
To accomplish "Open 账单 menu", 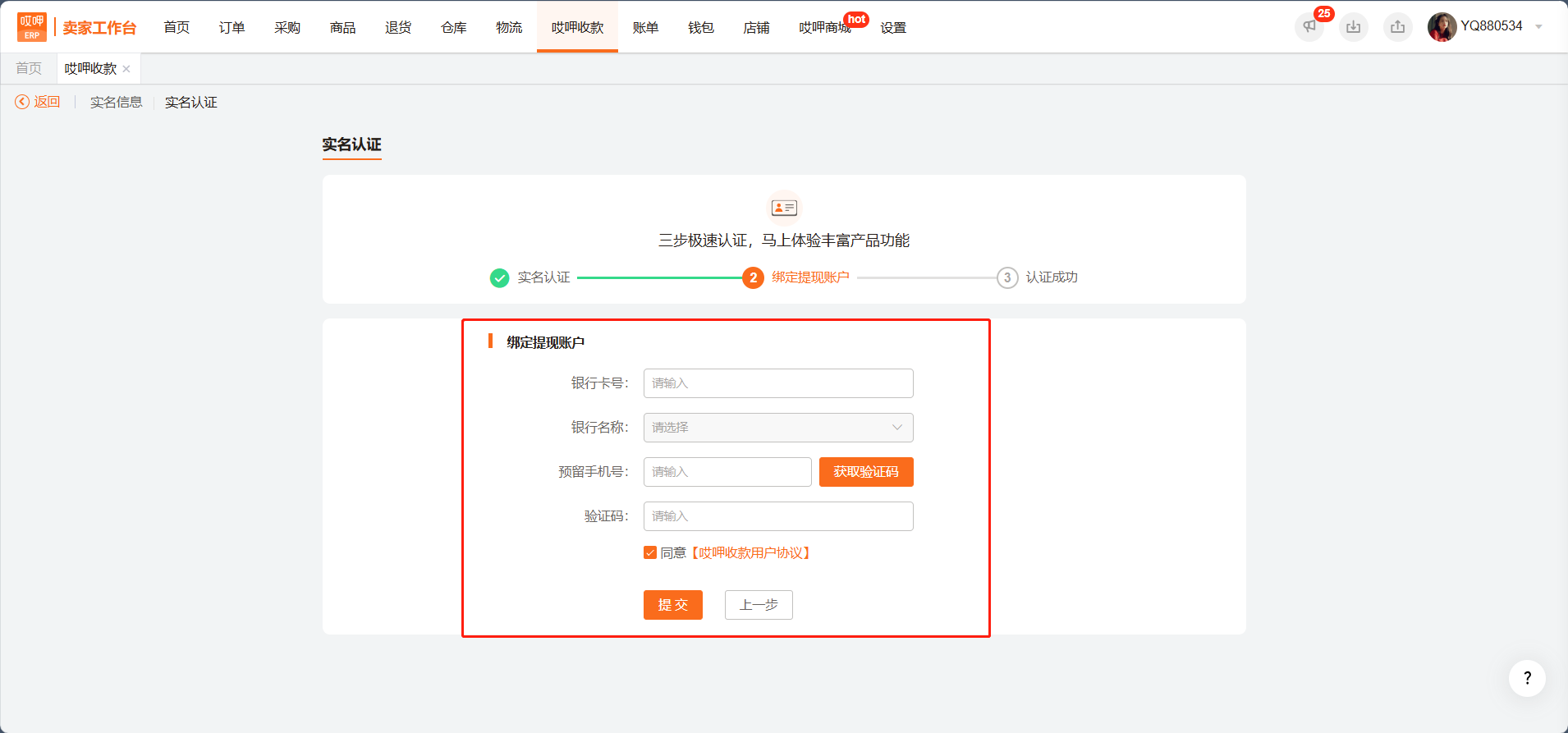I will [645, 27].
